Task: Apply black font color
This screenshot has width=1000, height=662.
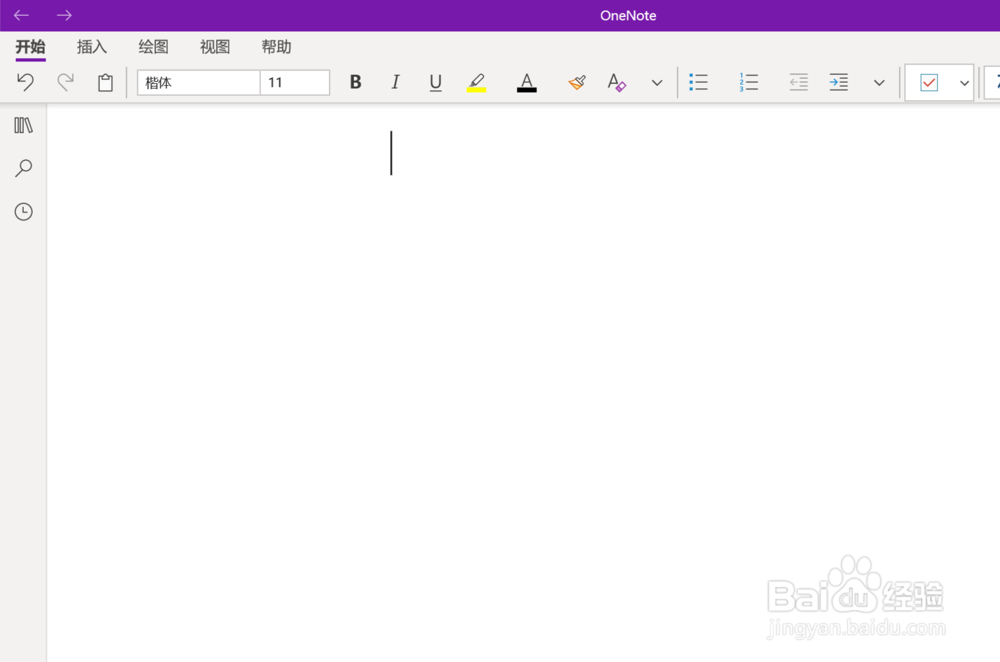Action: click(x=526, y=82)
